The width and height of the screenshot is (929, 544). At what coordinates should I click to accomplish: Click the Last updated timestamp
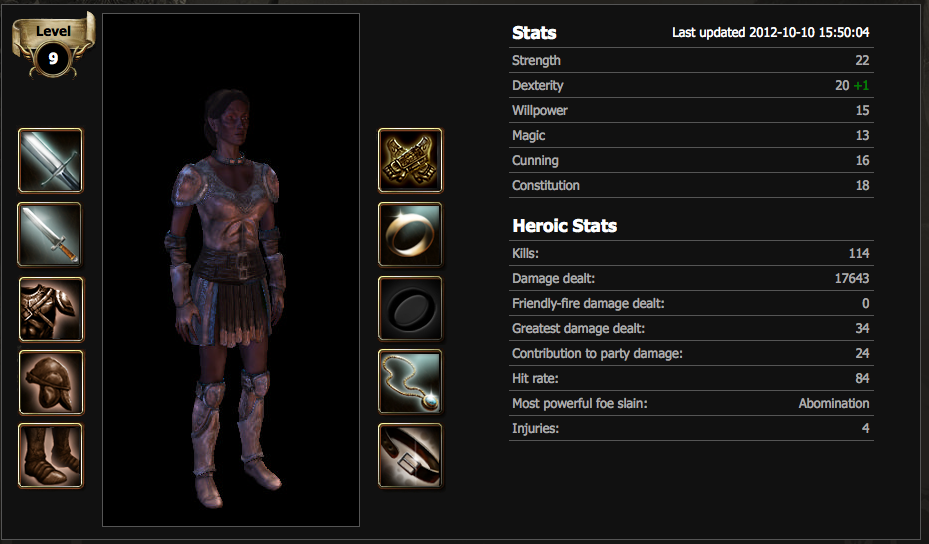pyautogui.click(x=771, y=33)
